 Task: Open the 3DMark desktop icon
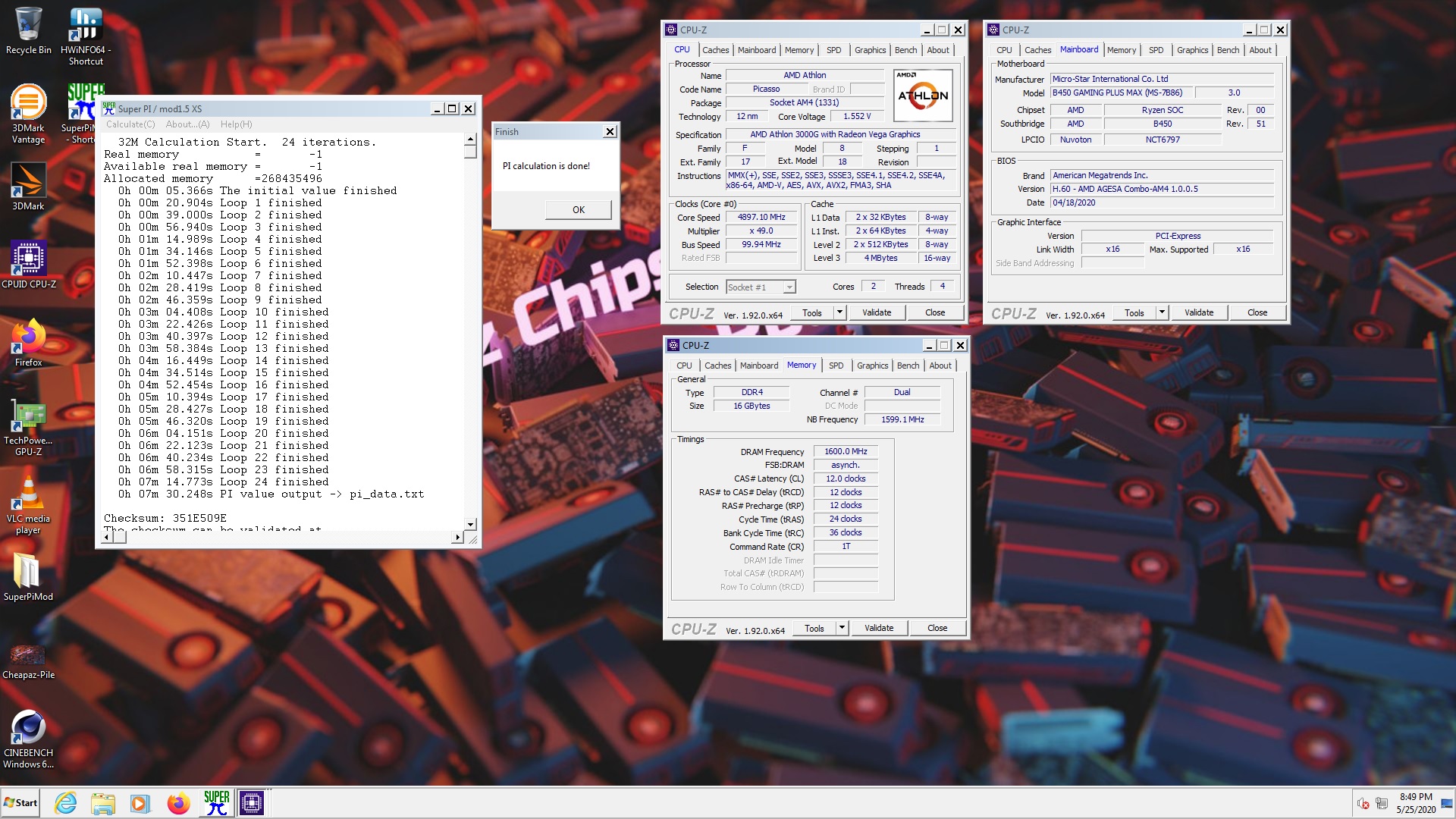(x=28, y=187)
